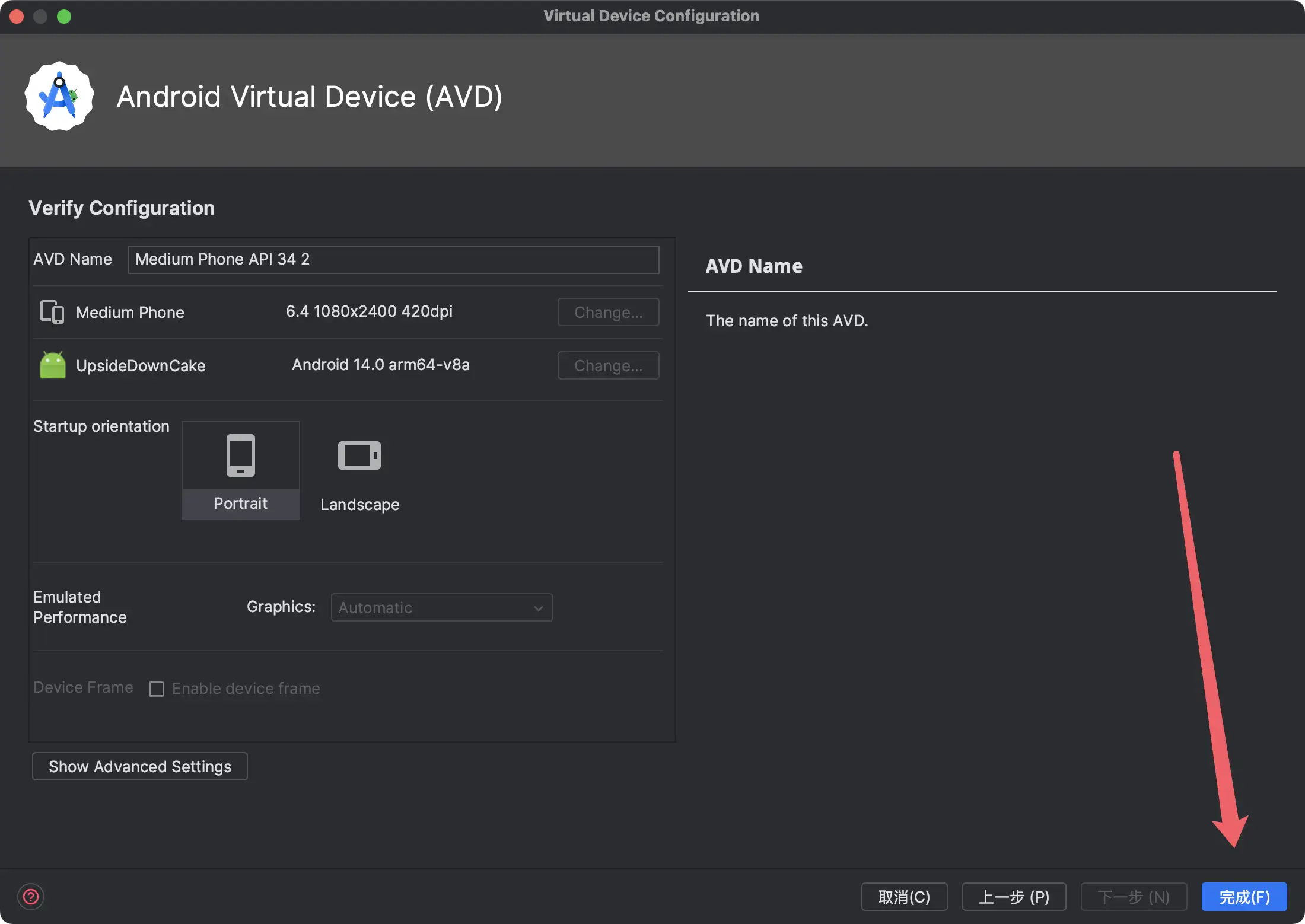This screenshot has height=924, width=1305.
Task: Finish with the 完成(F) button
Action: [1244, 897]
